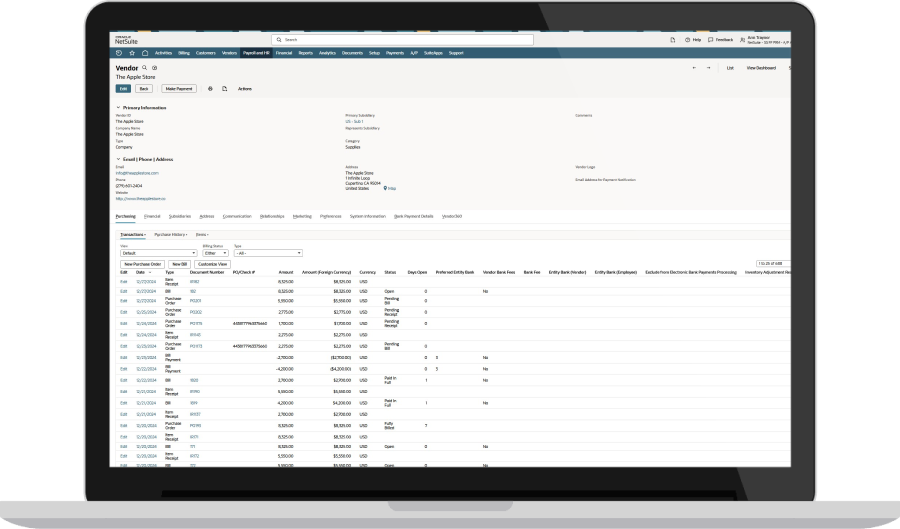Click the List link at top right
This screenshot has height=529, width=900.
pyautogui.click(x=730, y=68)
